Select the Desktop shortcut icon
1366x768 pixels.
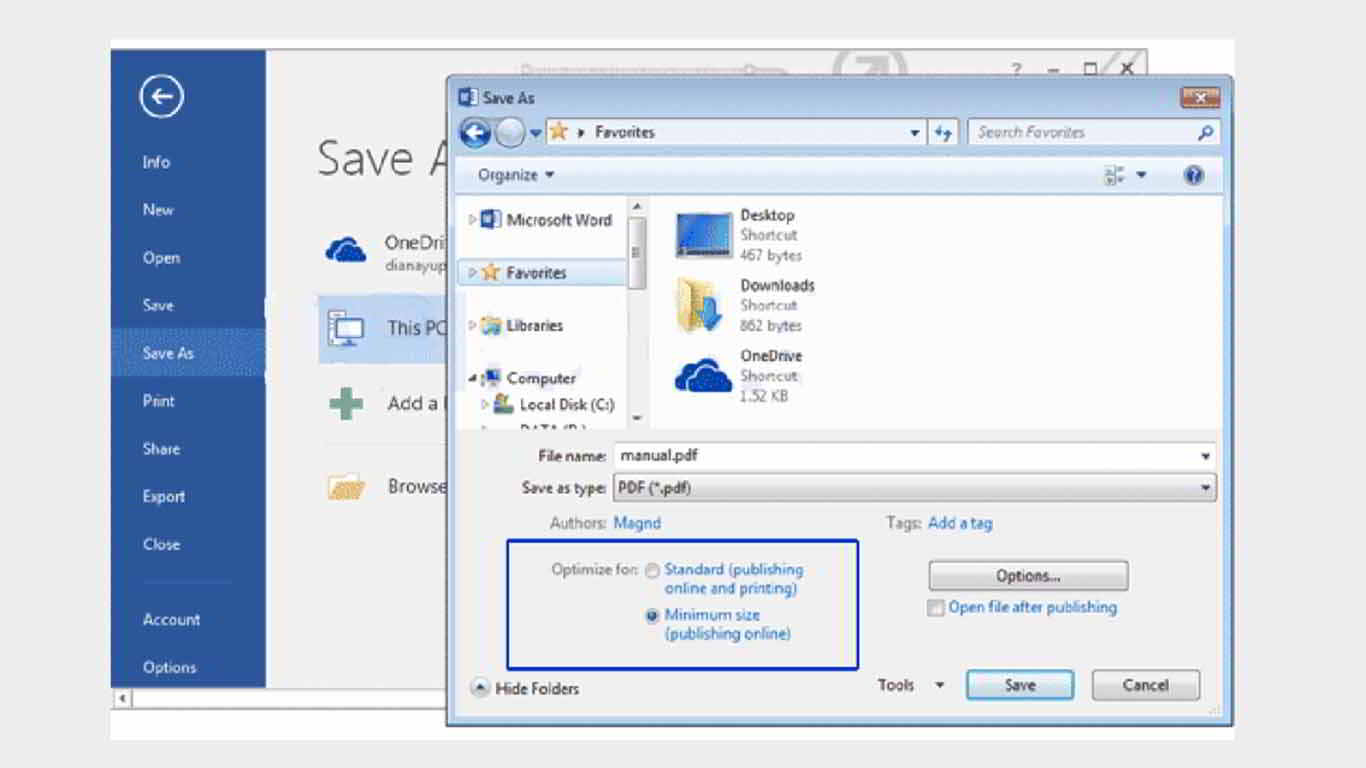point(704,235)
